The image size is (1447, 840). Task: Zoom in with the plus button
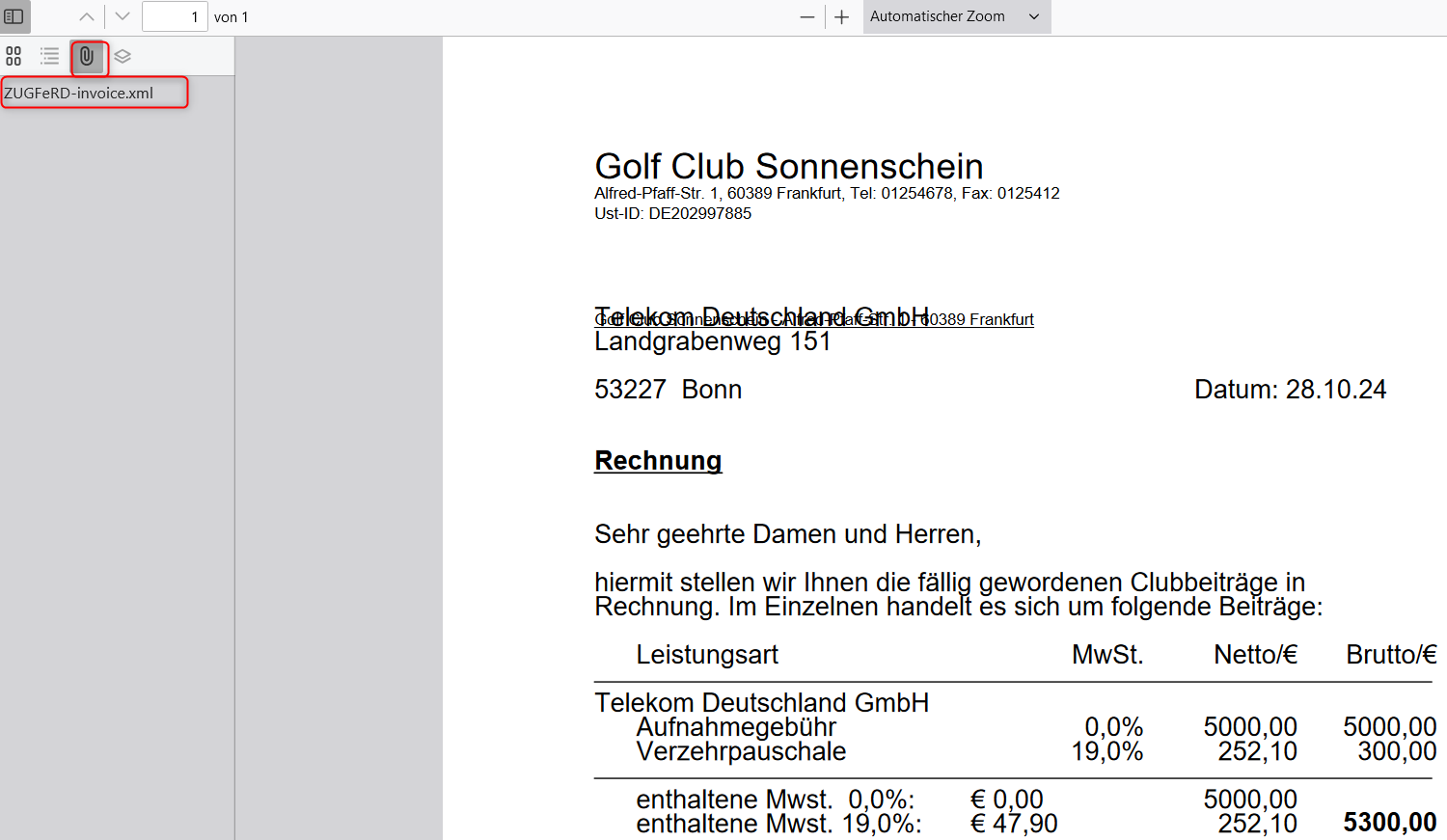pos(842,16)
